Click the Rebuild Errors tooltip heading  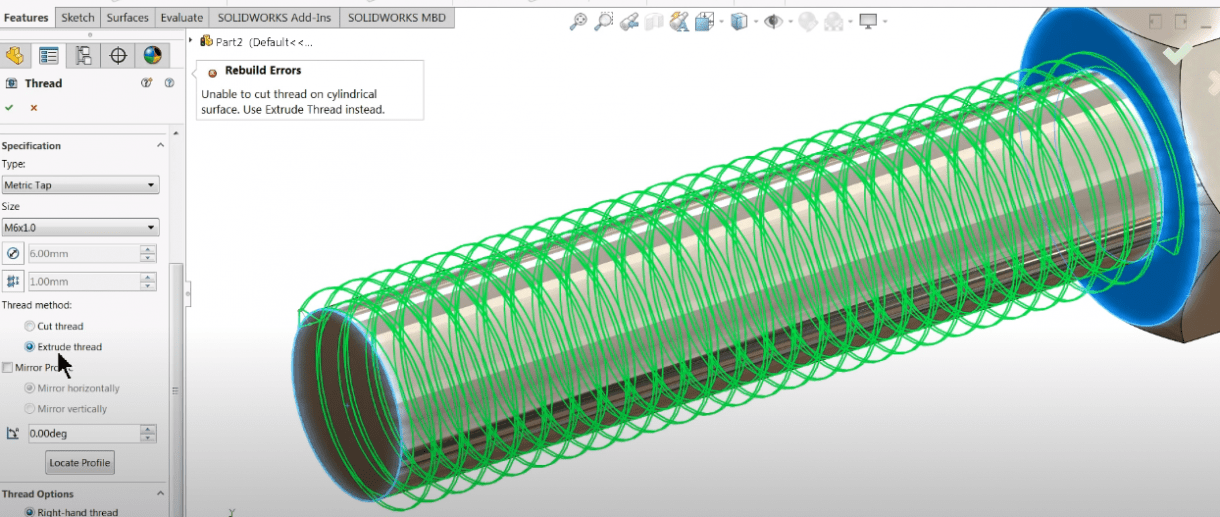[x=263, y=71]
